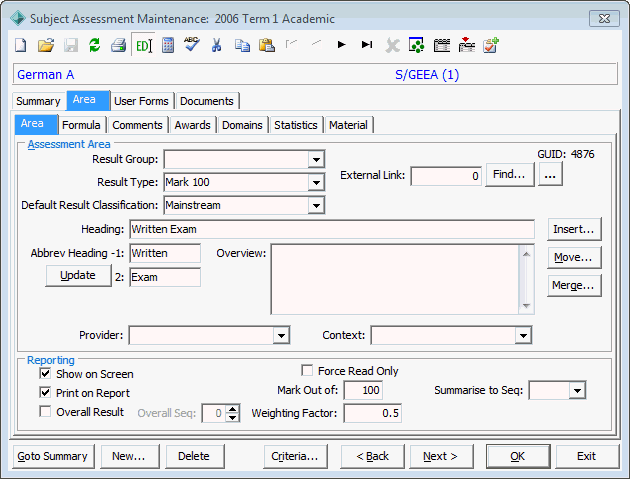
Task: Open the Documents tab
Action: (x=207, y=101)
